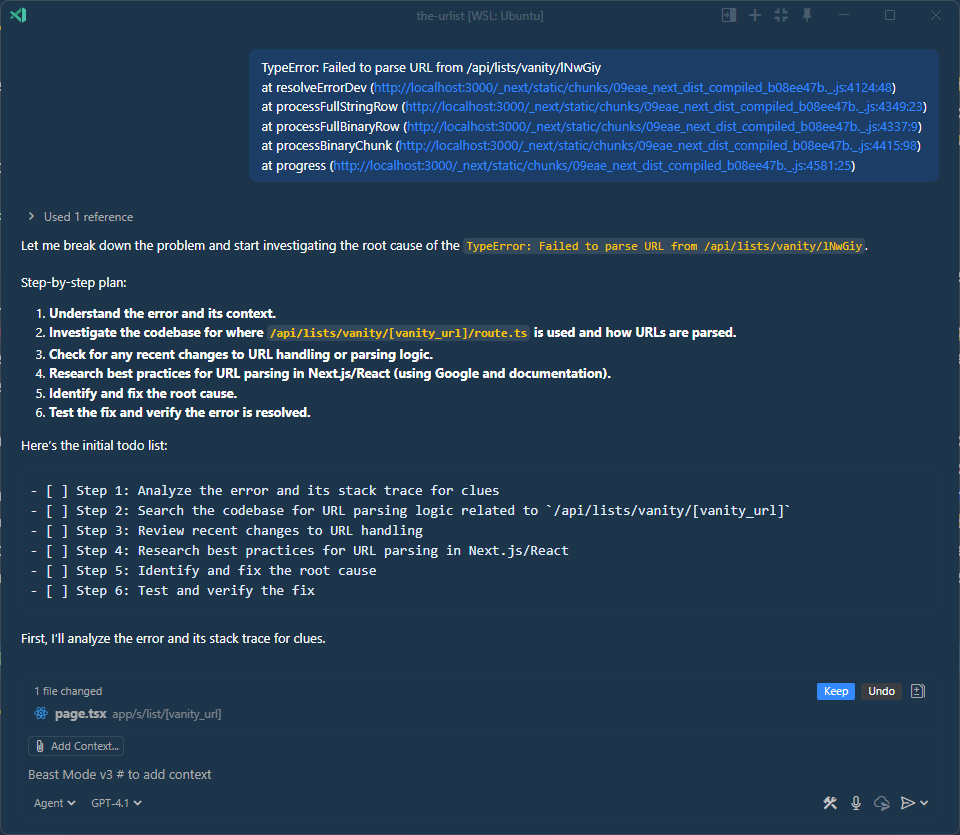Keep the file changes
Image resolution: width=960 pixels, height=835 pixels.
pyautogui.click(x=836, y=691)
